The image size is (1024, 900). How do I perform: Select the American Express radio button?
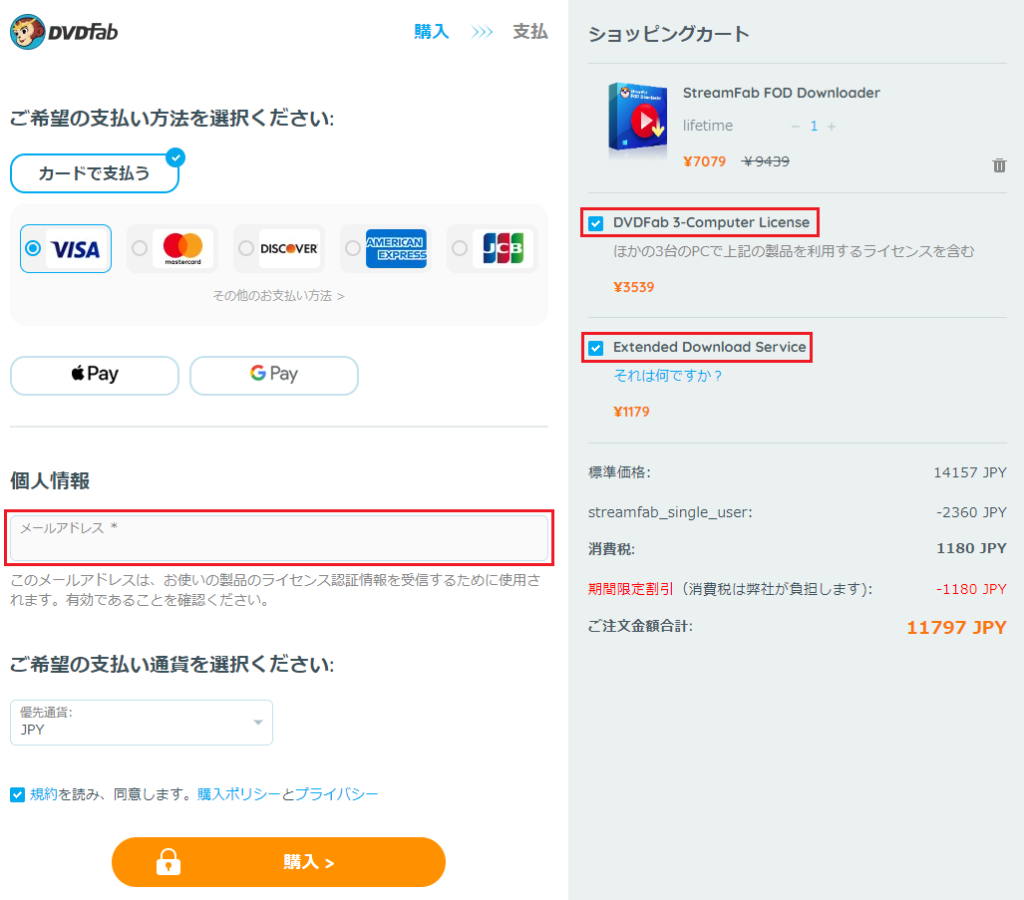coord(353,248)
